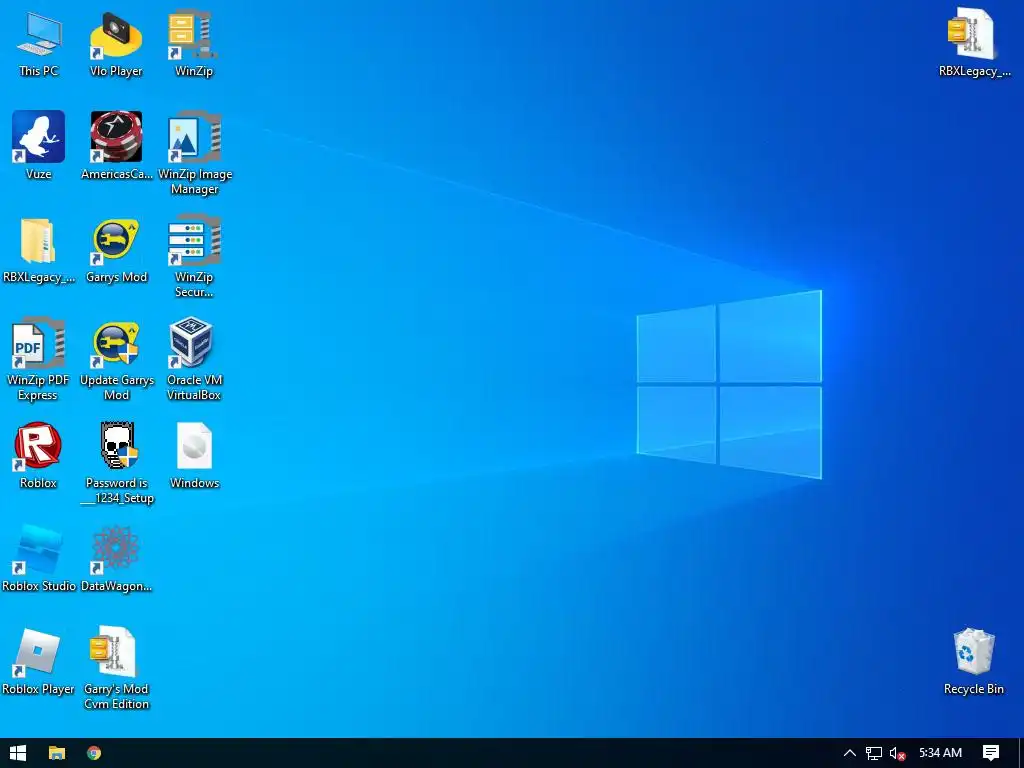Screen dimensions: 1024x768
Task: Select the This PC desktop icon
Action: point(39,44)
